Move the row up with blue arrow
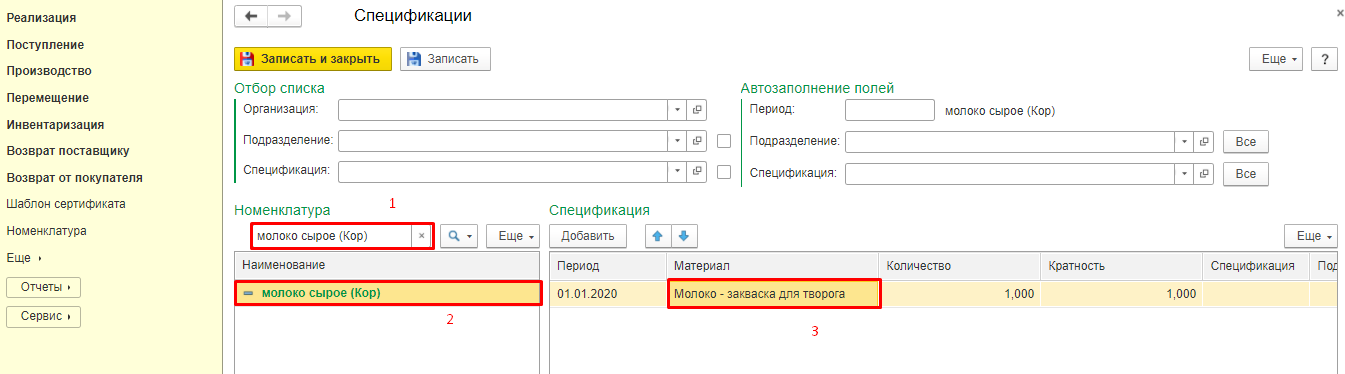Image resolution: width=1345 pixels, height=374 pixels. click(x=658, y=236)
